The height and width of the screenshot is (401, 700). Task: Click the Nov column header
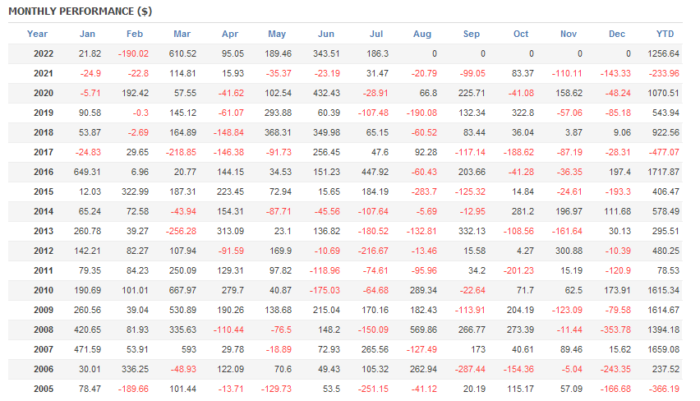tap(569, 34)
